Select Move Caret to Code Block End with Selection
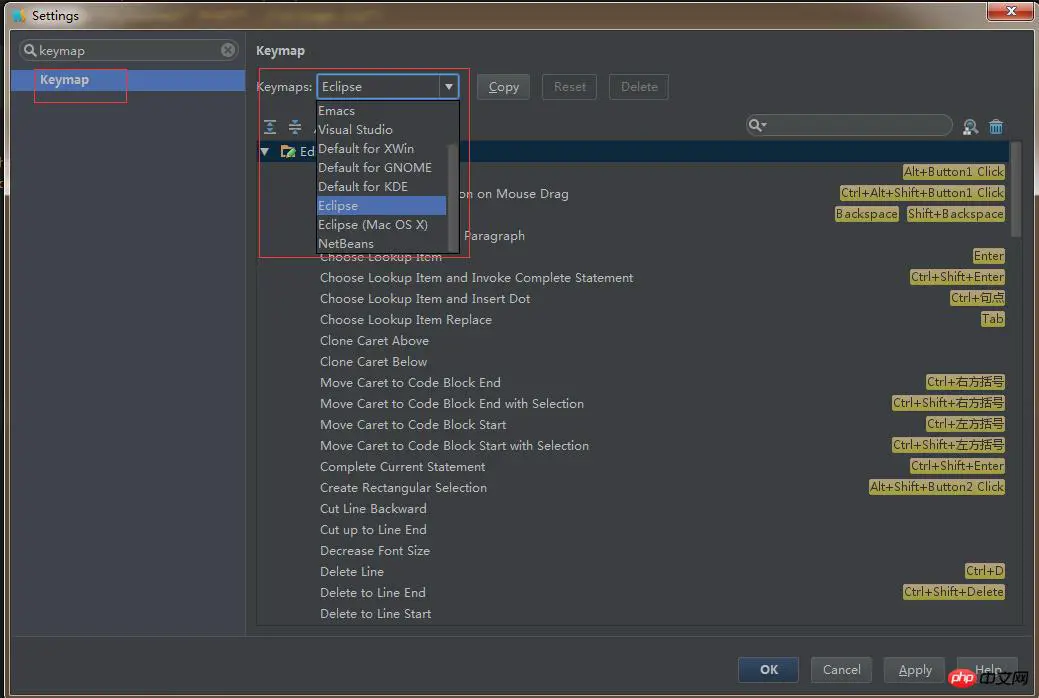 [452, 404]
